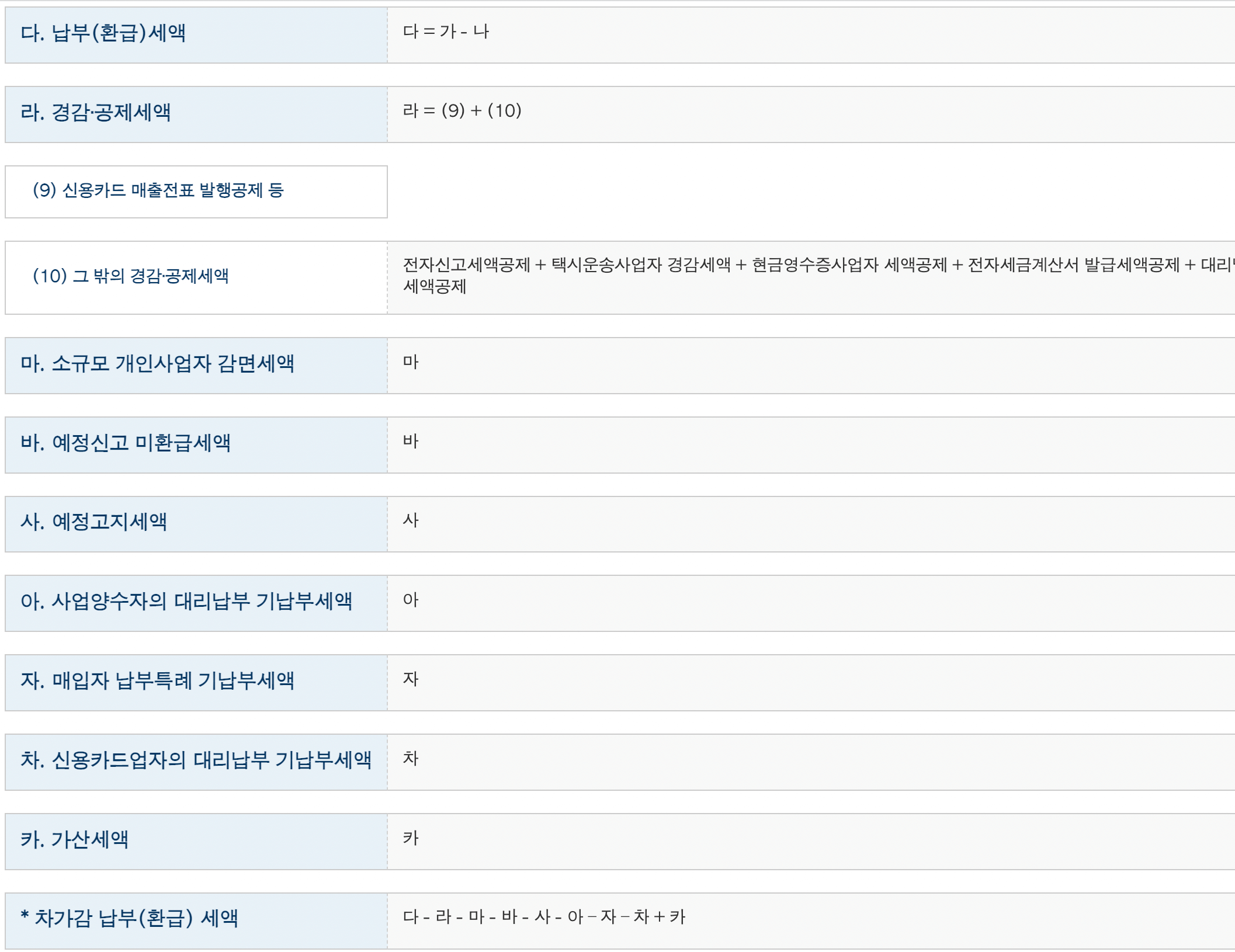Click the 사 value cell
This screenshot has height=952, width=1235.
coord(411,521)
